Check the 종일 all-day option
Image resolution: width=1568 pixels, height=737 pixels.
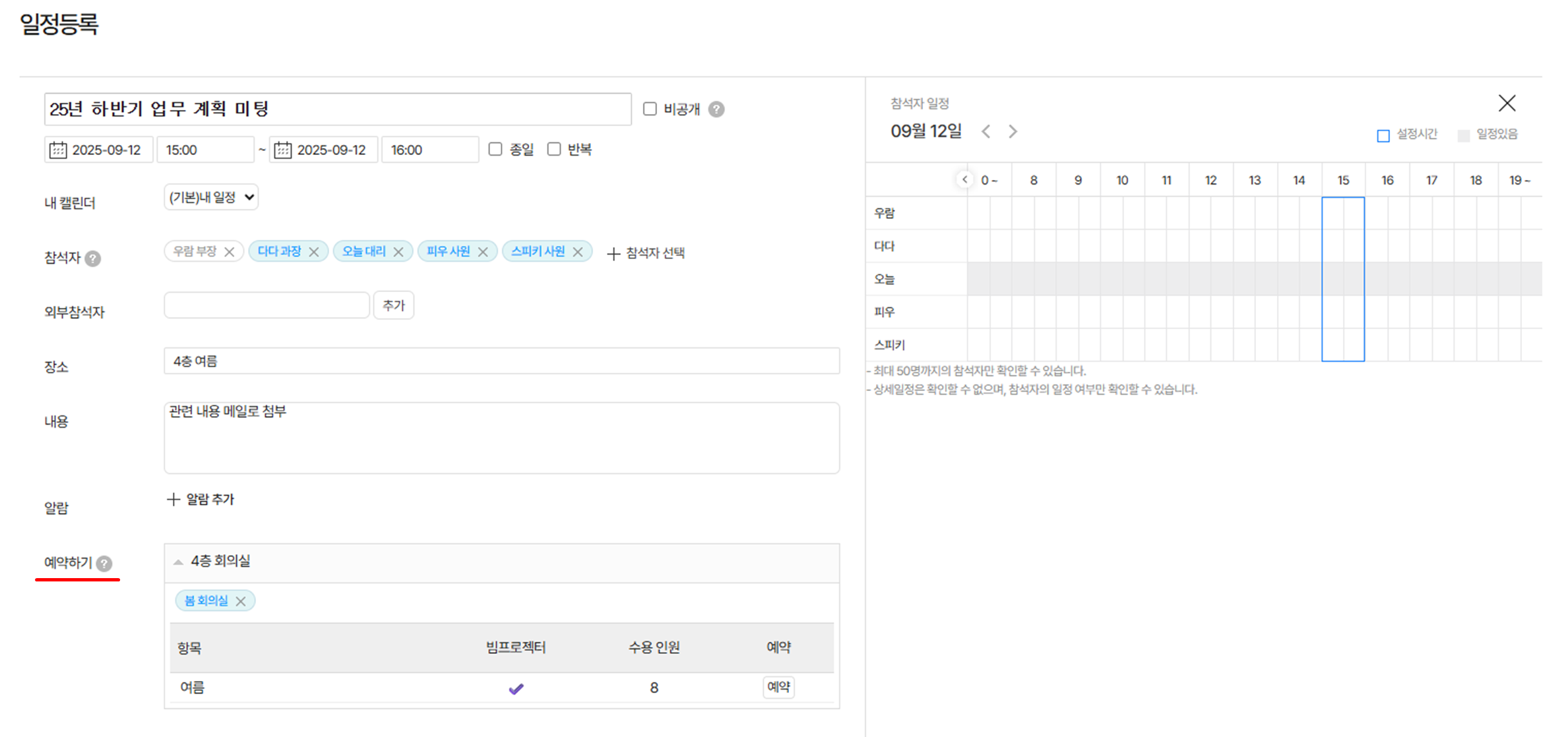495,149
